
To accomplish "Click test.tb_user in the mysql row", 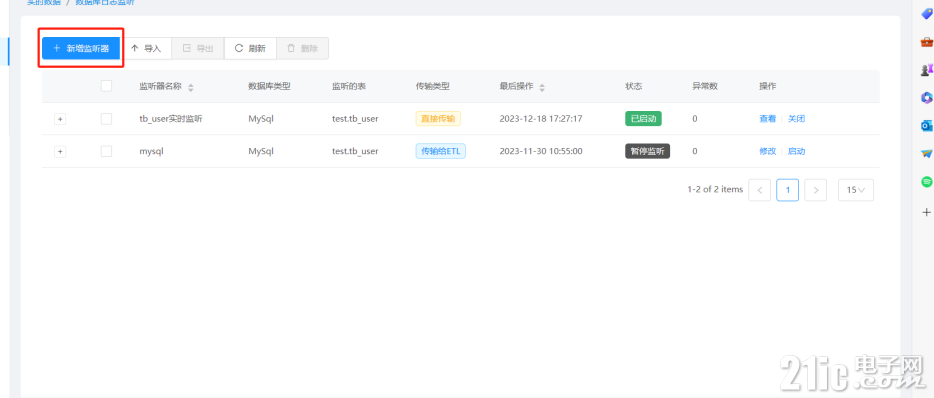I will point(355,151).
